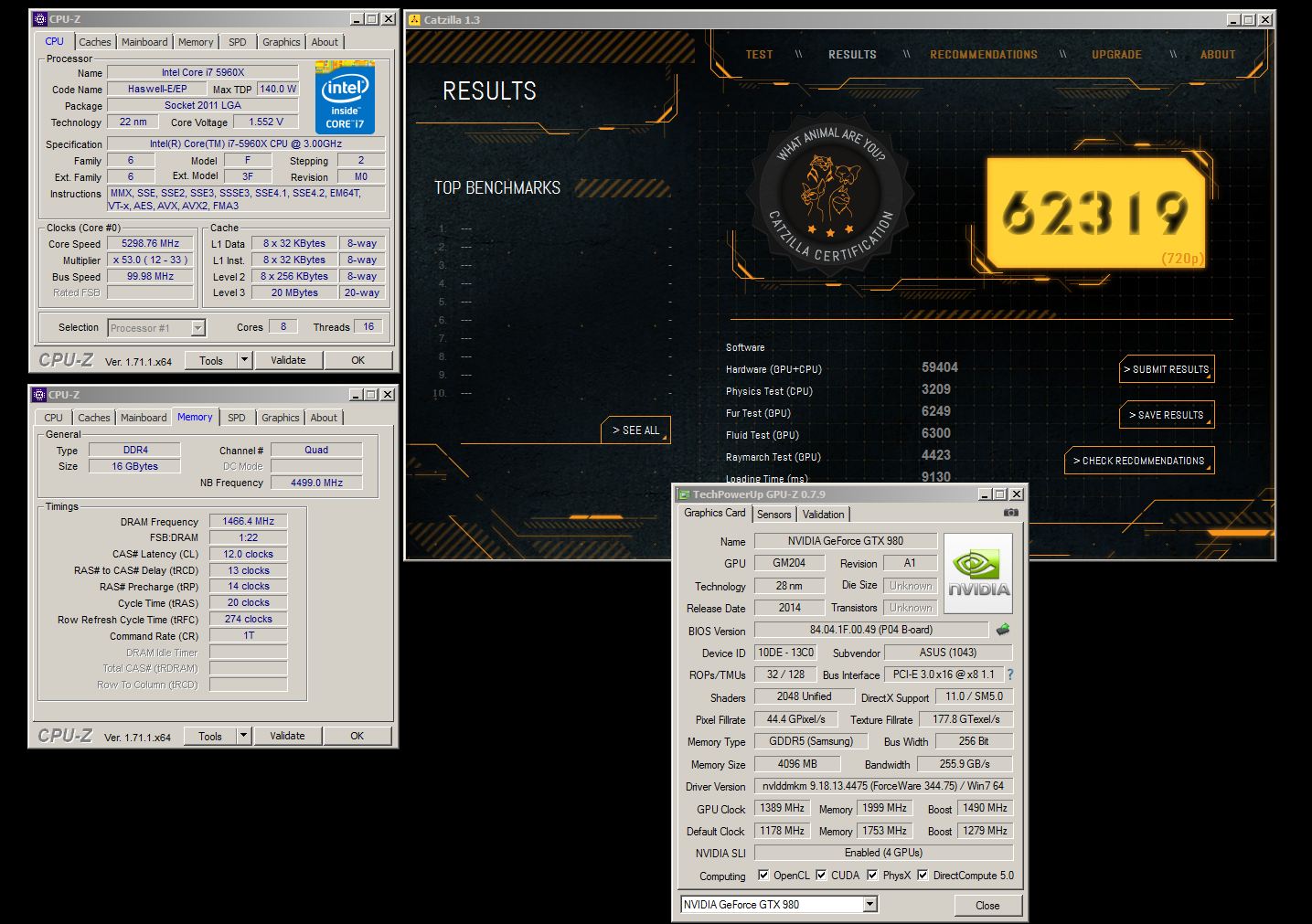Viewport: 1312px width, 924px height.
Task: Click the CAS# Latency 12.0 clocks value
Action: 249,554
